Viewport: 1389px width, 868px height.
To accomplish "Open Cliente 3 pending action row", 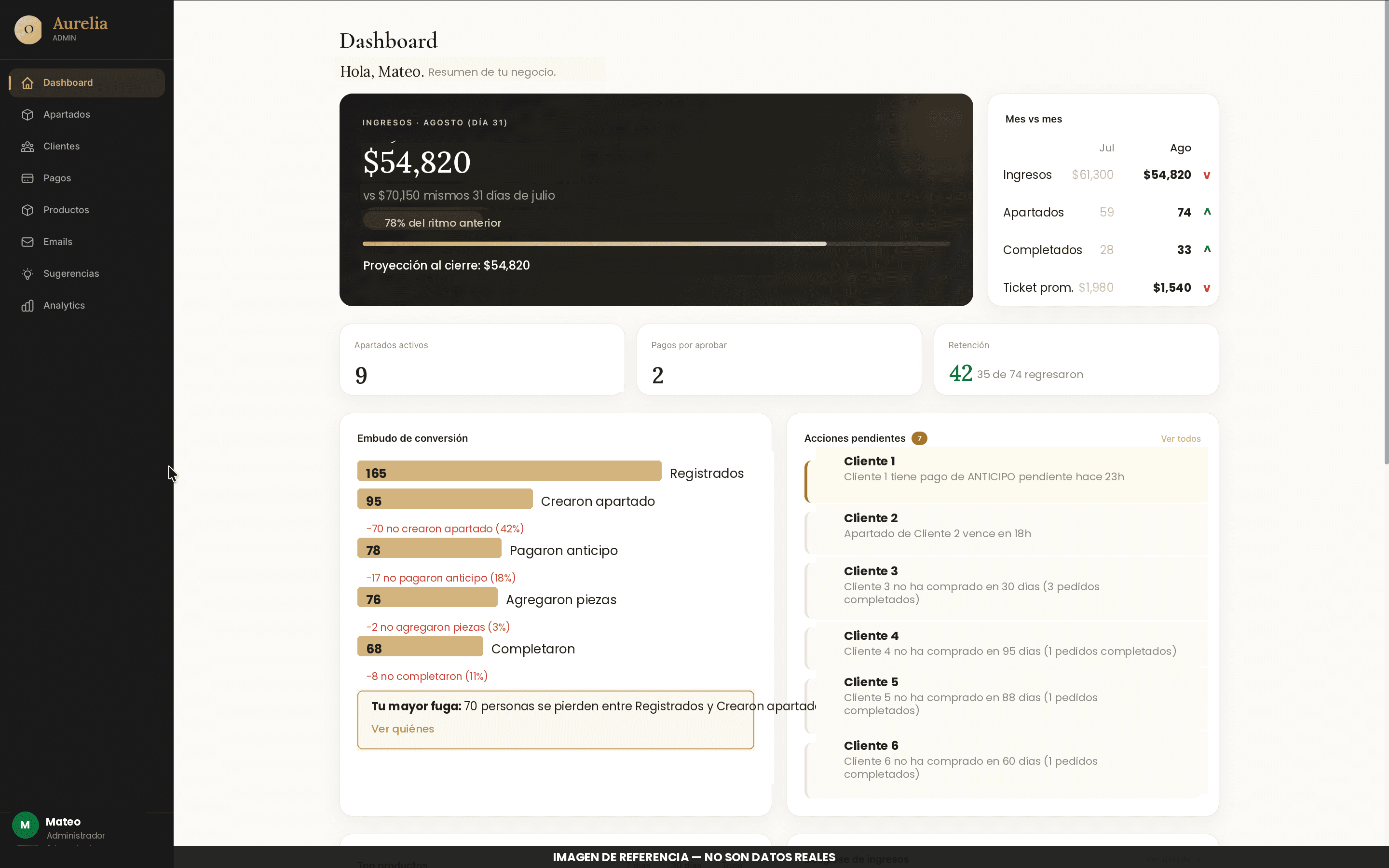I will (x=1006, y=588).
